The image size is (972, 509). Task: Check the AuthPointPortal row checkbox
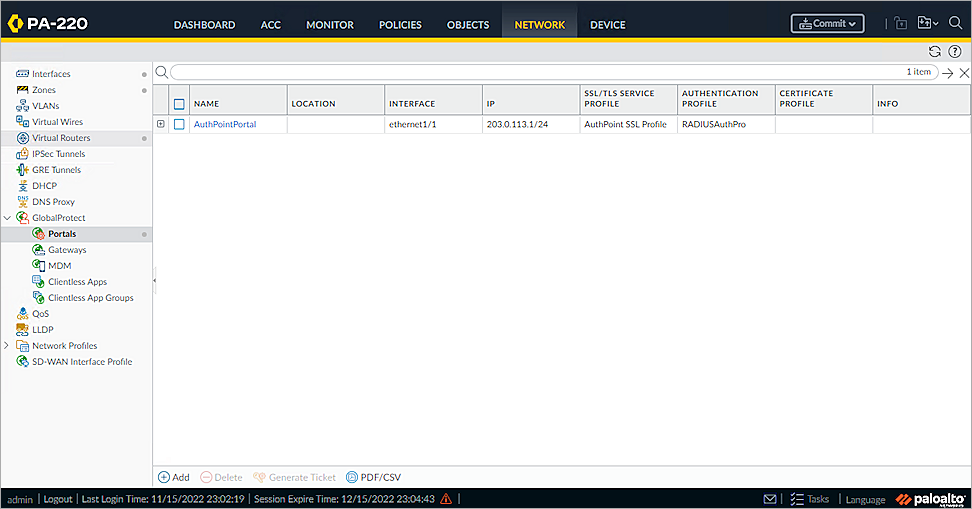click(179, 125)
